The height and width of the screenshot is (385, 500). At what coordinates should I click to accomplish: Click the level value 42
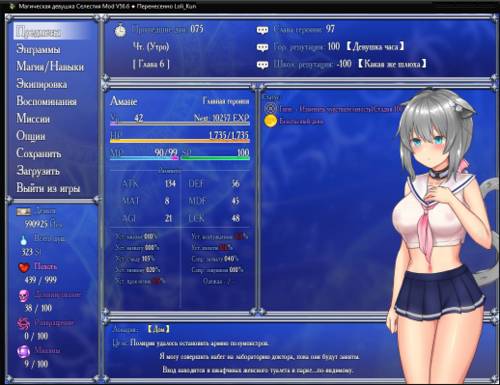(139, 118)
